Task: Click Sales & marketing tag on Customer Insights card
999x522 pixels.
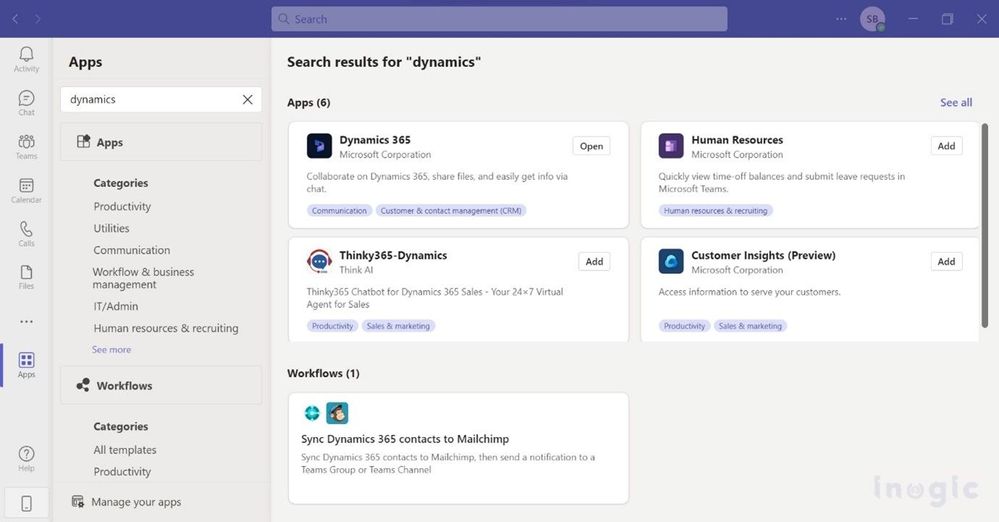Action: [x=750, y=326]
